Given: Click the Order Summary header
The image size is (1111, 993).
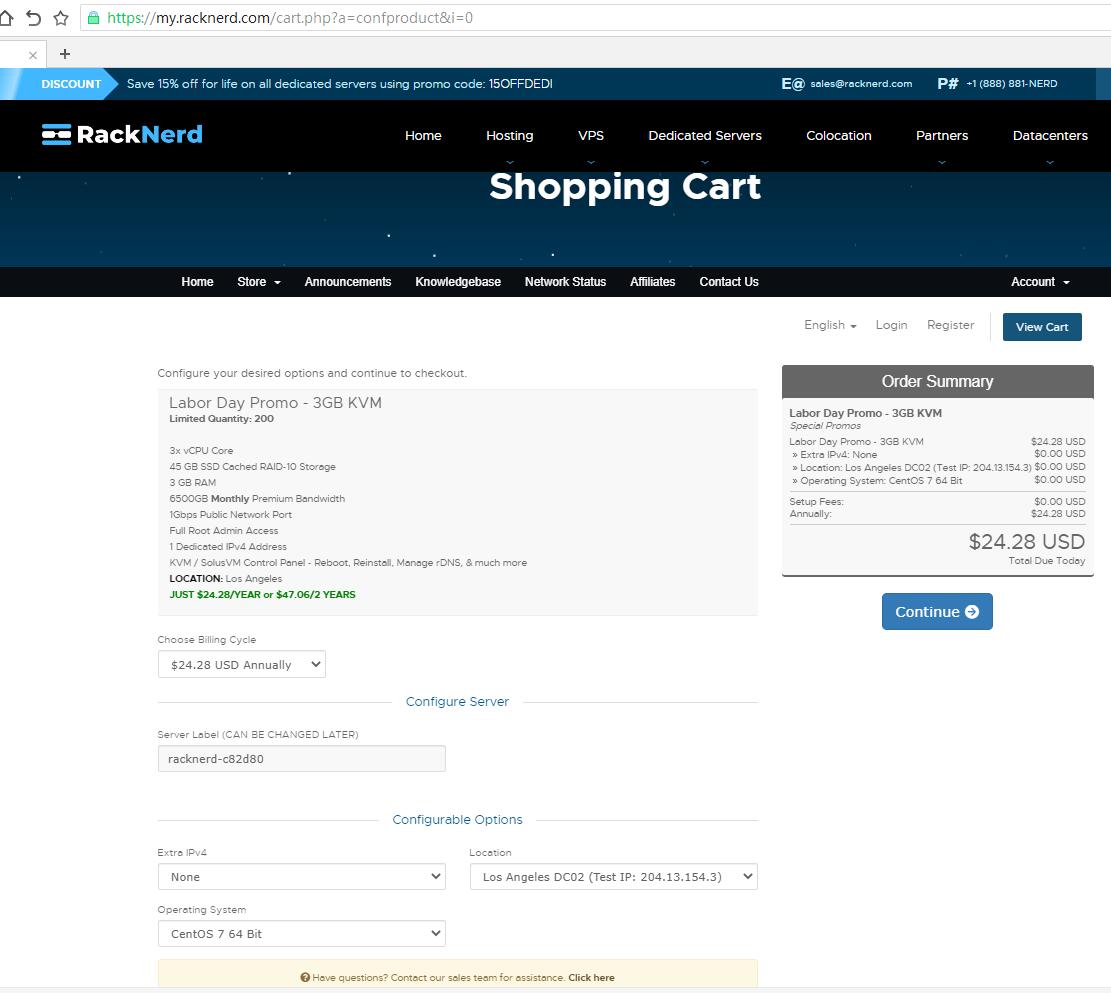Looking at the screenshot, I should coord(937,381).
